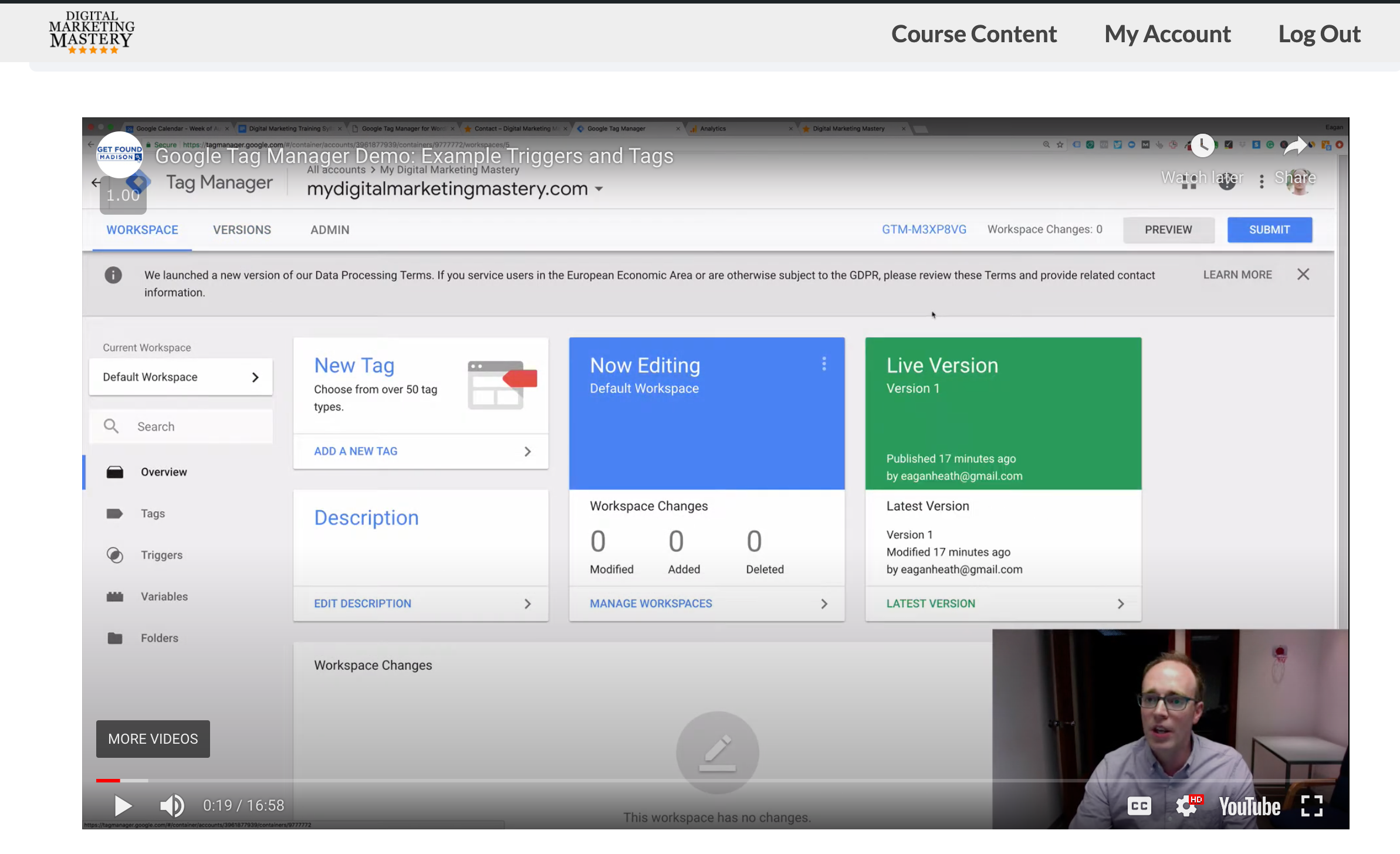Toggle closed captions with the CC button
Image resolution: width=1400 pixels, height=854 pixels.
click(x=1139, y=806)
